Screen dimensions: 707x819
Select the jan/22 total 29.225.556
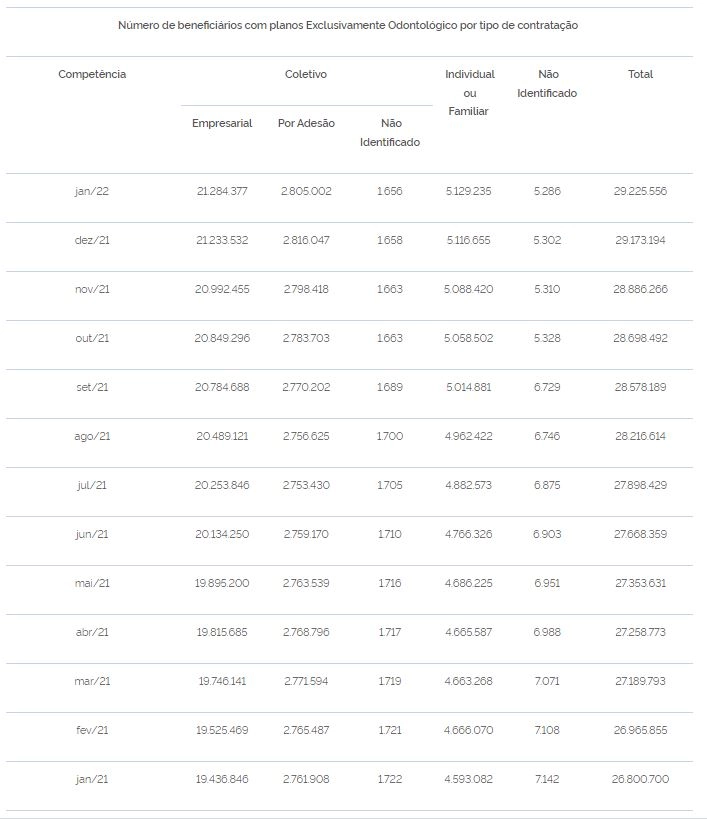[x=640, y=191]
